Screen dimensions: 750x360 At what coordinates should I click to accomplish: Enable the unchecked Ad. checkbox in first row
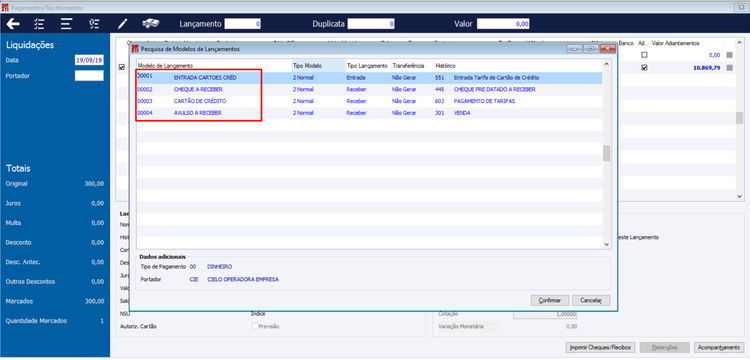click(644, 55)
